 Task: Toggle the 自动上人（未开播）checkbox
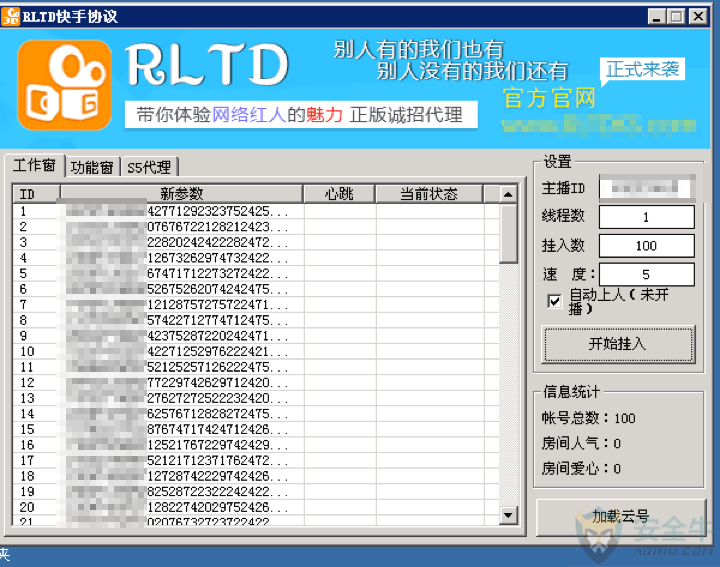click(x=555, y=301)
